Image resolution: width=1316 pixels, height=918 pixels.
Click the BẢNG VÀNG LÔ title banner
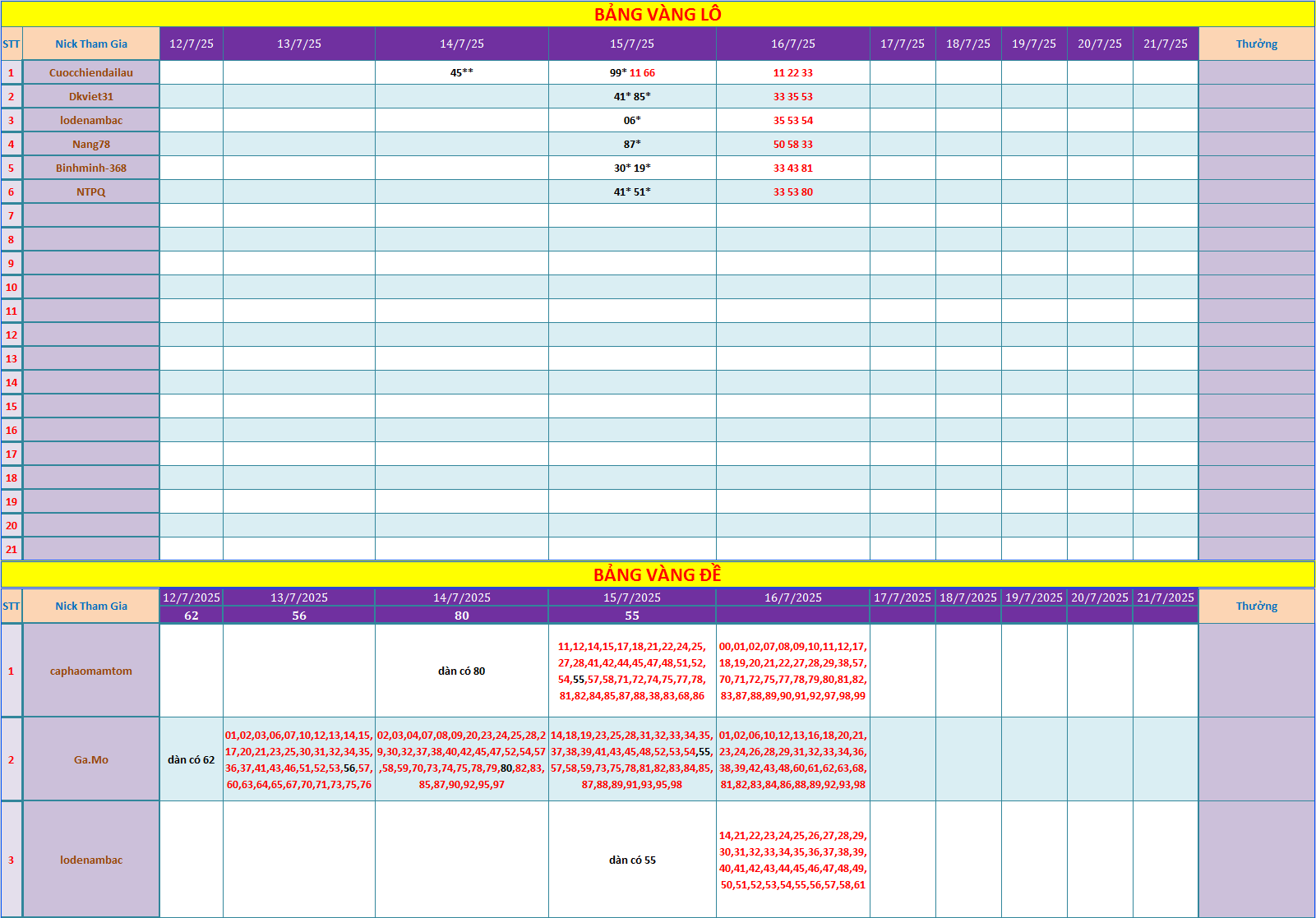pos(658,14)
